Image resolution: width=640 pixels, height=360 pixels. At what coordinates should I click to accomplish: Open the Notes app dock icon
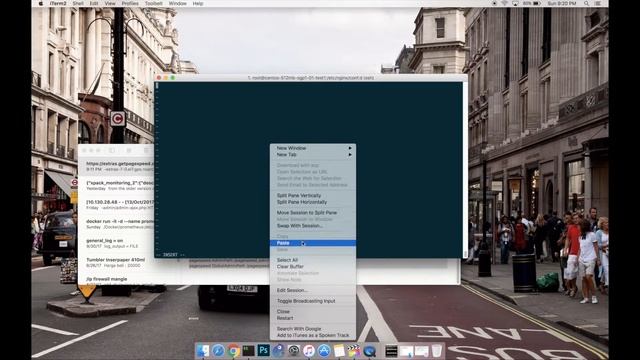pyautogui.click(x=339, y=351)
